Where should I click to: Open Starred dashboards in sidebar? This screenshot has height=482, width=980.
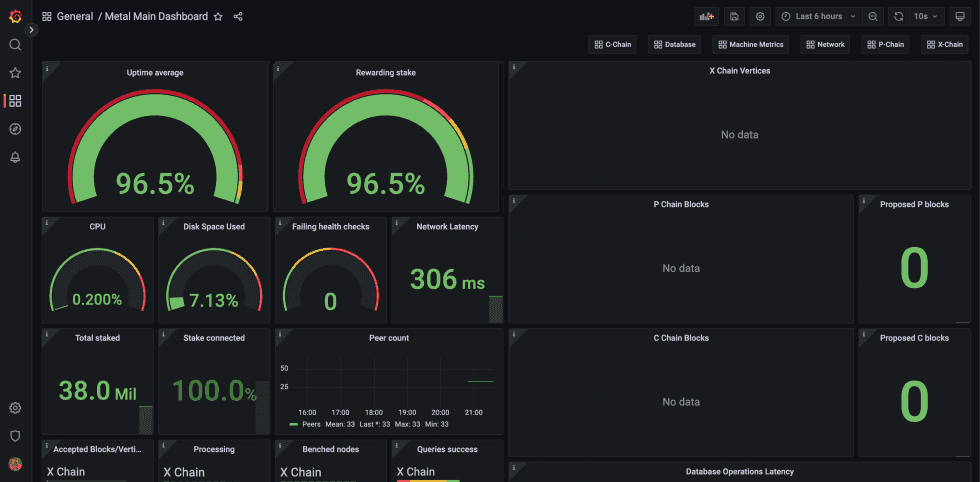pyautogui.click(x=16, y=73)
